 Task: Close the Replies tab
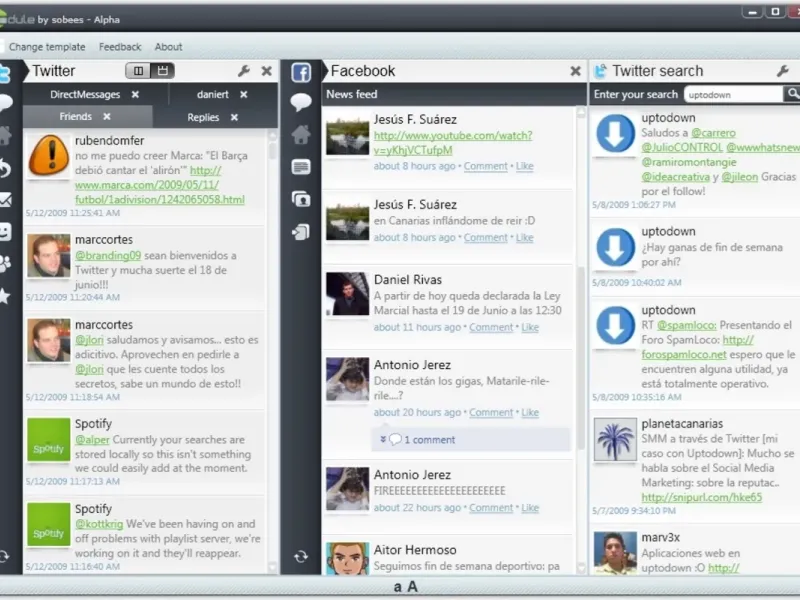click(234, 117)
